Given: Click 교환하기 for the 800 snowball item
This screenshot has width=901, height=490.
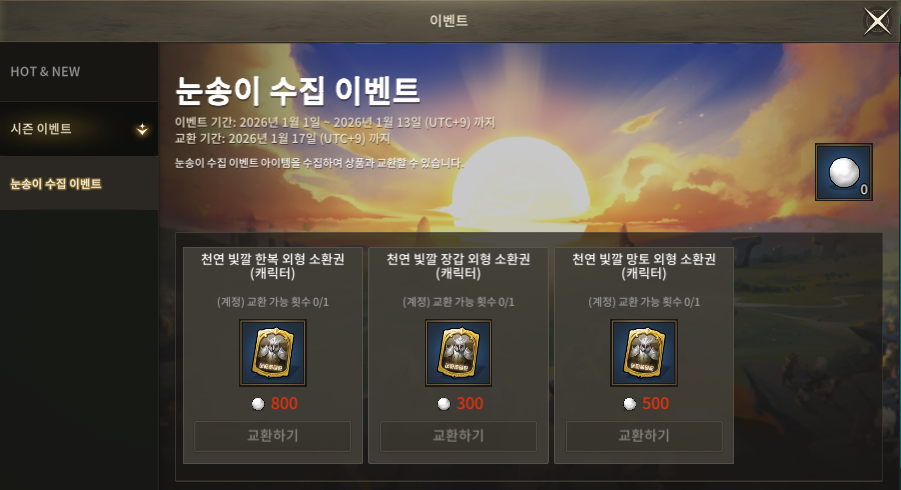Looking at the screenshot, I should [273, 436].
